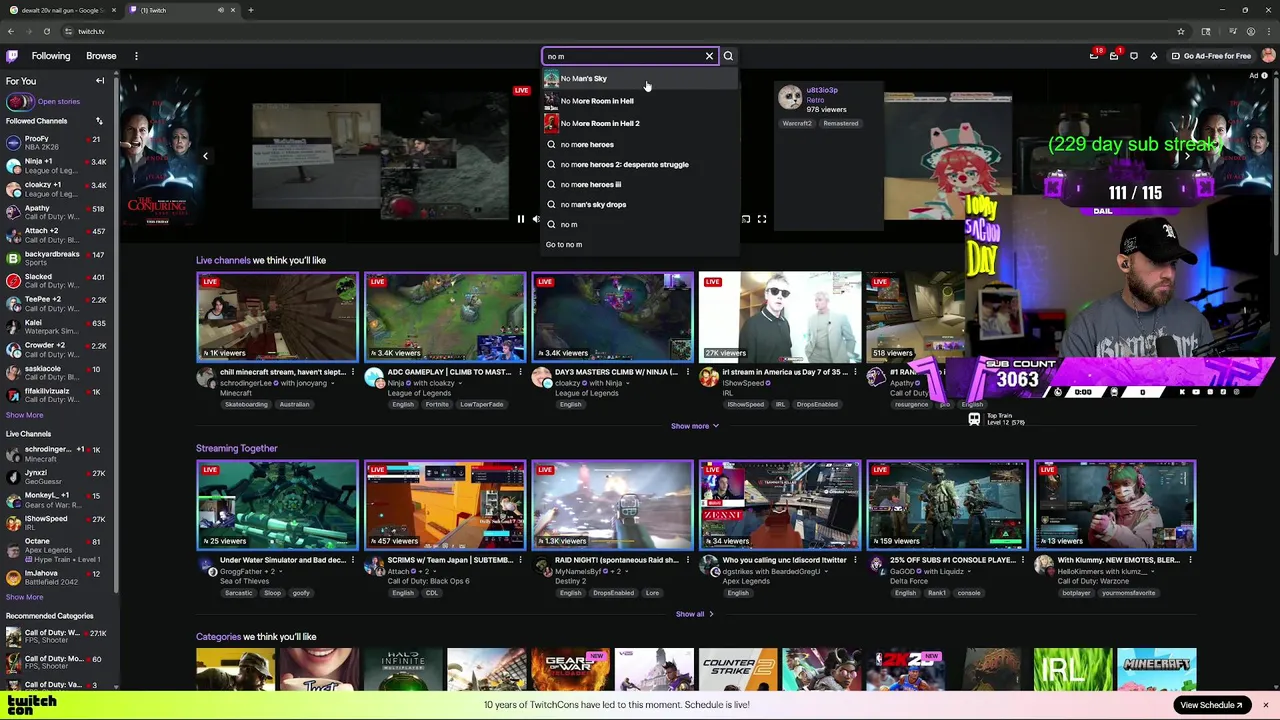
Task: Mute the Twitch tab audio
Action: click(221, 10)
